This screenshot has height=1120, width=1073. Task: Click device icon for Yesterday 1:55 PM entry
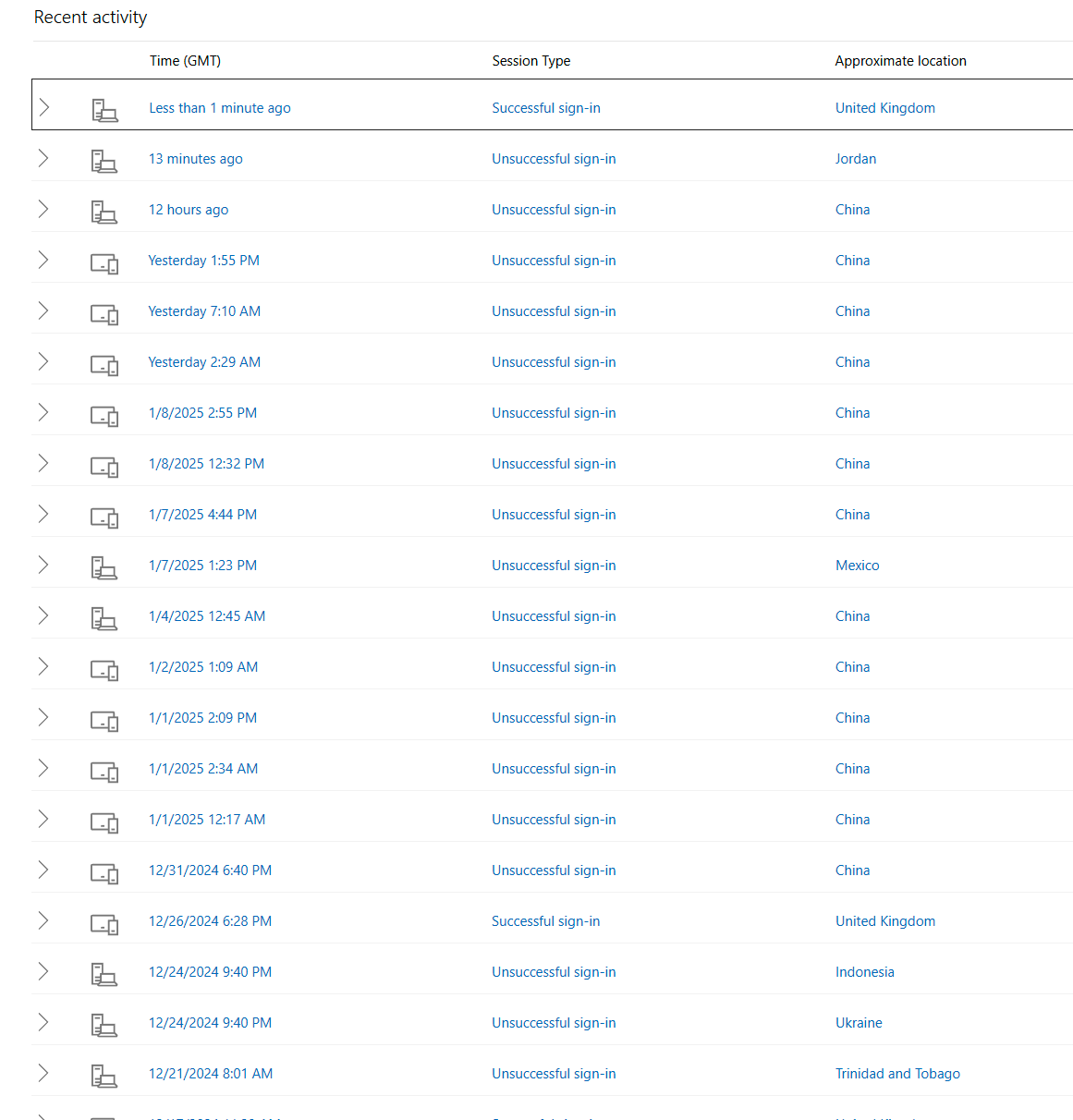tap(104, 263)
